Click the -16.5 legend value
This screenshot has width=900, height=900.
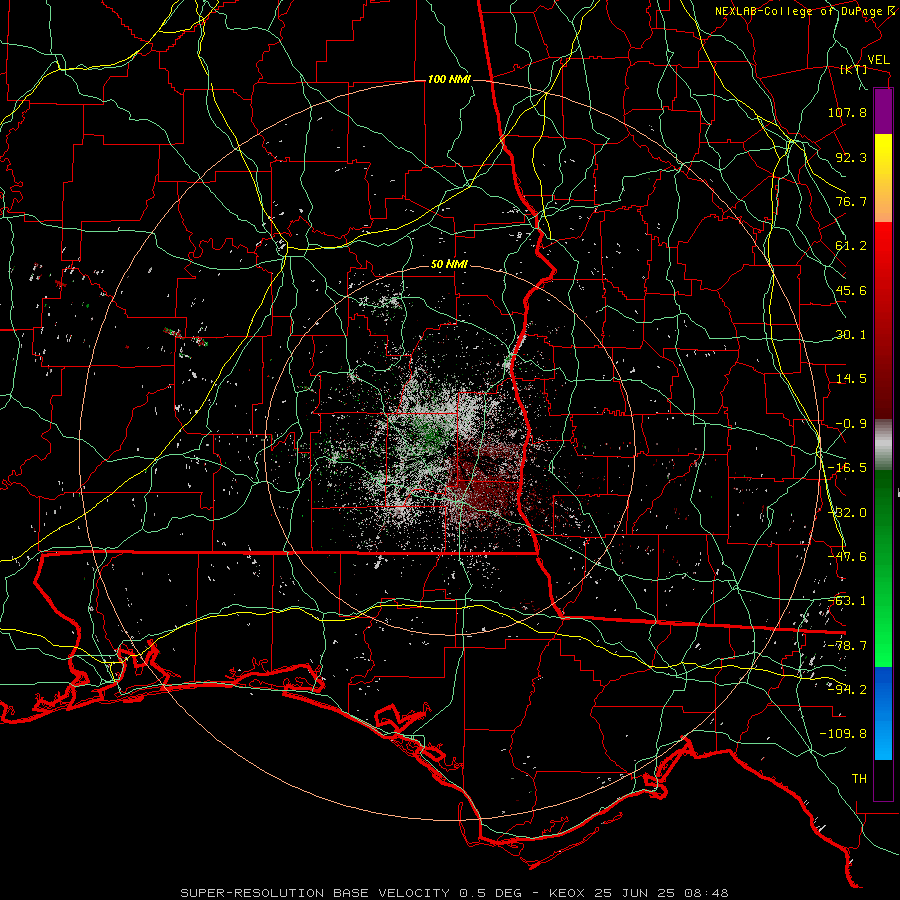click(x=847, y=468)
